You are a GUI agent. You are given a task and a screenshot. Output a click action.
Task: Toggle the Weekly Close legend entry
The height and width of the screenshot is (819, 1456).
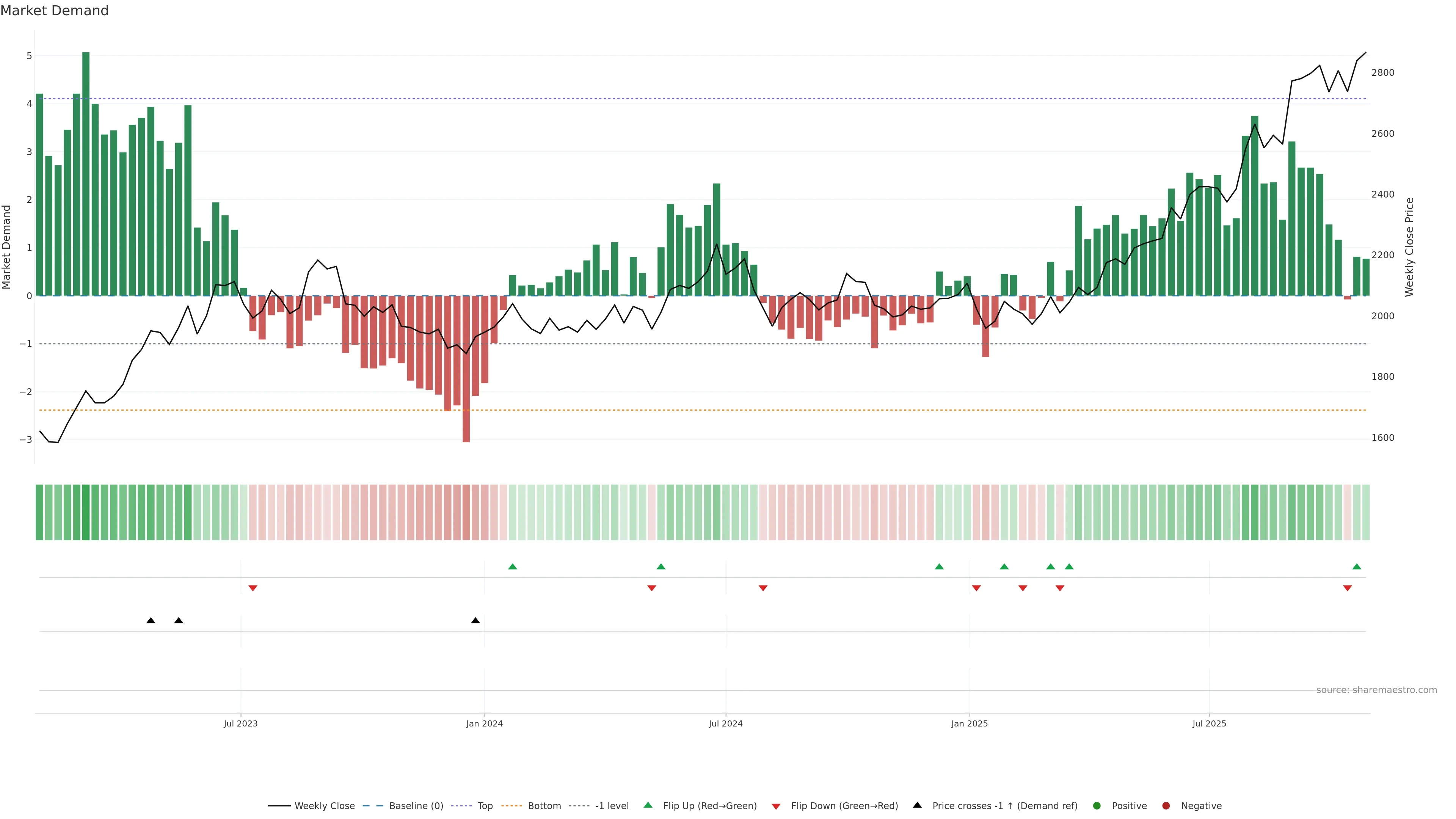coord(325,806)
